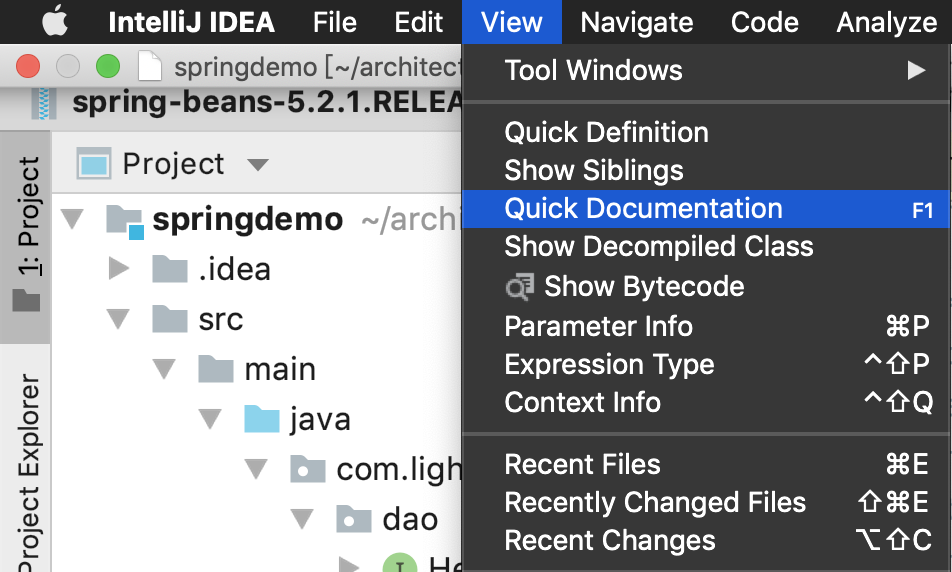Collapse the main folder
The height and width of the screenshot is (572, 952).
tap(165, 369)
